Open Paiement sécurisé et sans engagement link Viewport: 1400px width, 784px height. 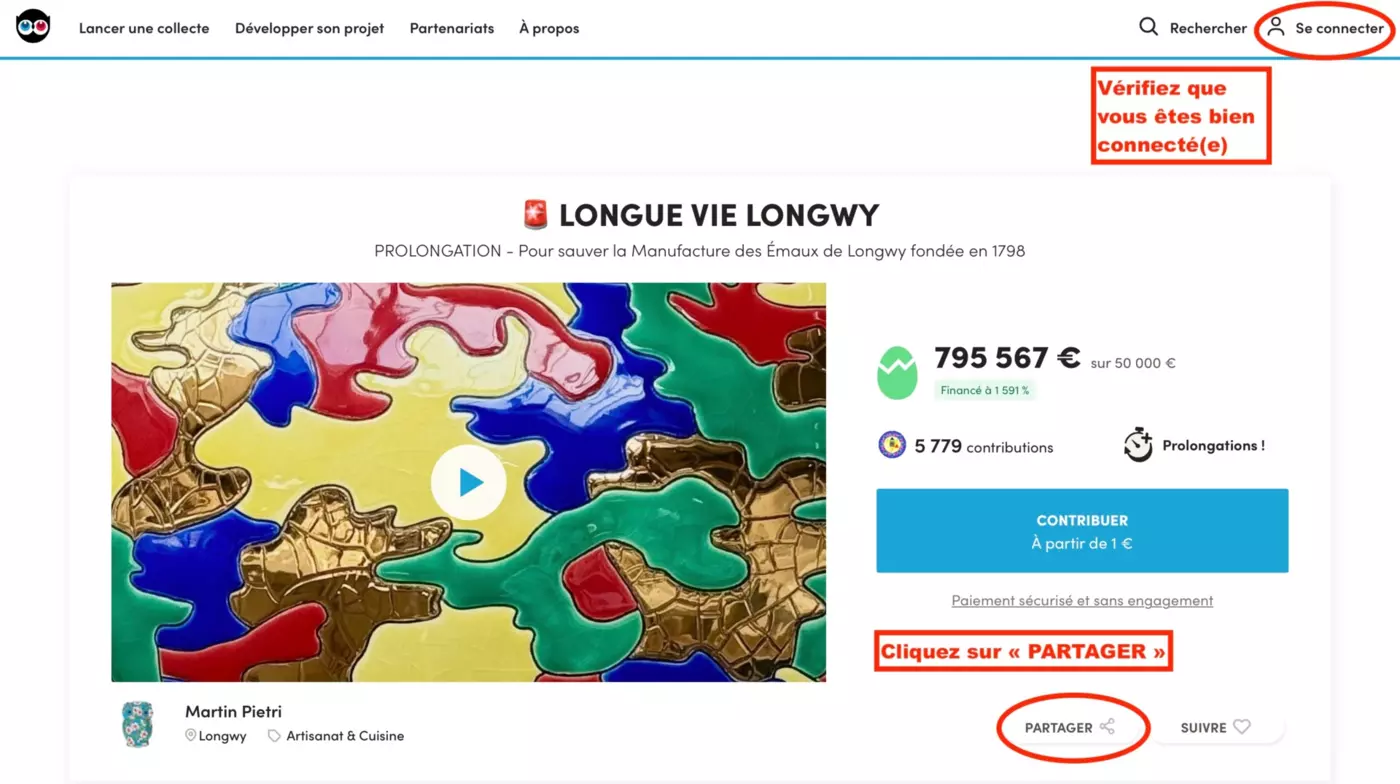[x=1082, y=601]
